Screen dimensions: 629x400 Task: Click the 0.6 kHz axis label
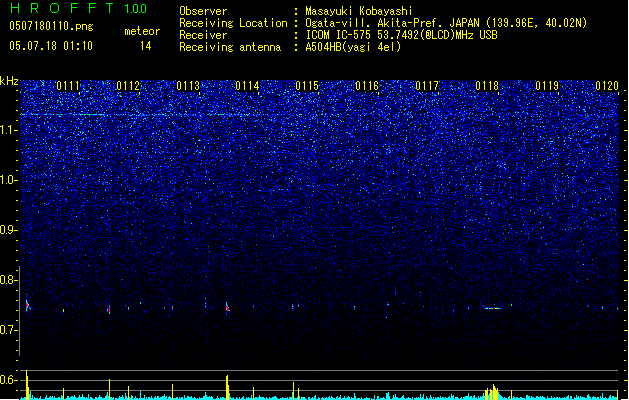click(x=9, y=380)
